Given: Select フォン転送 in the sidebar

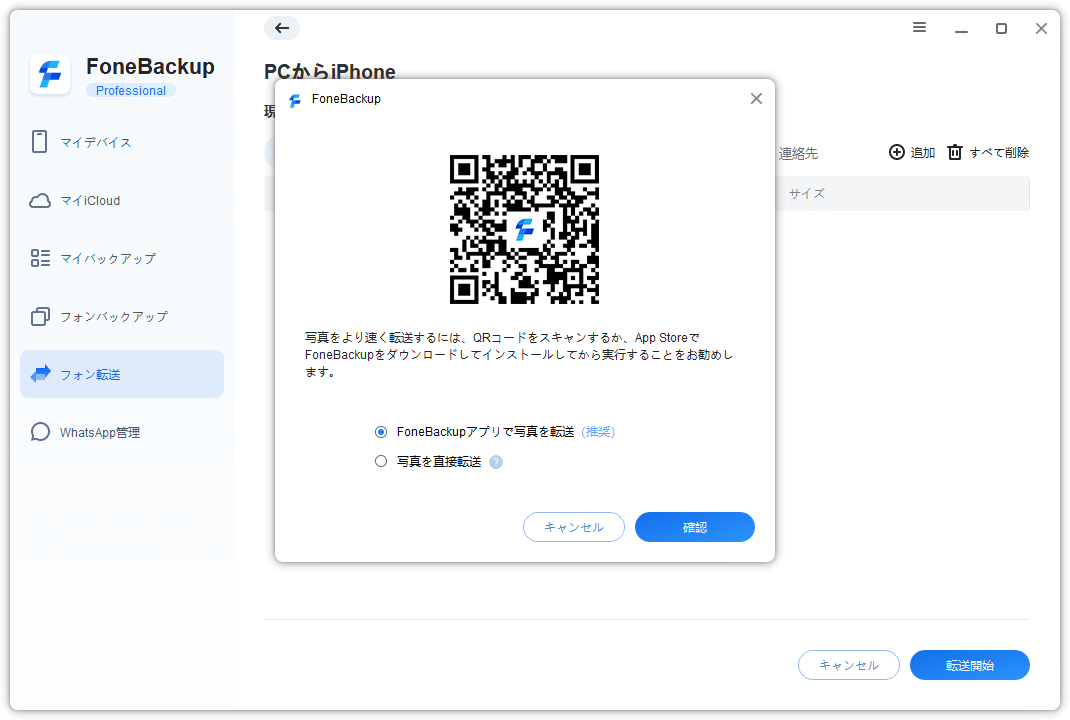Looking at the screenshot, I should click(x=122, y=374).
